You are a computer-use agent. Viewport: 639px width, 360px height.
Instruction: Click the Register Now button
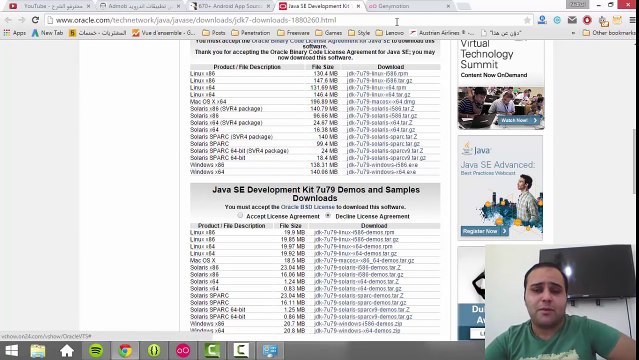485,231
